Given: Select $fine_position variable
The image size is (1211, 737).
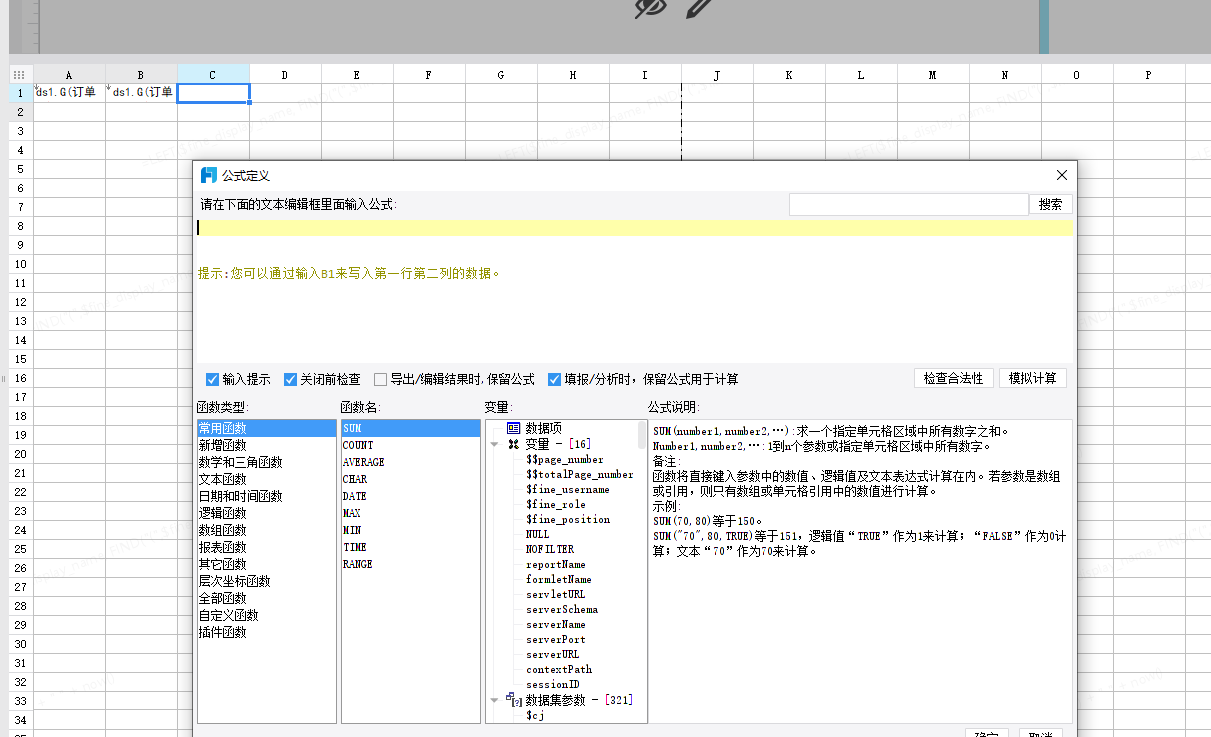Looking at the screenshot, I should point(568,519).
